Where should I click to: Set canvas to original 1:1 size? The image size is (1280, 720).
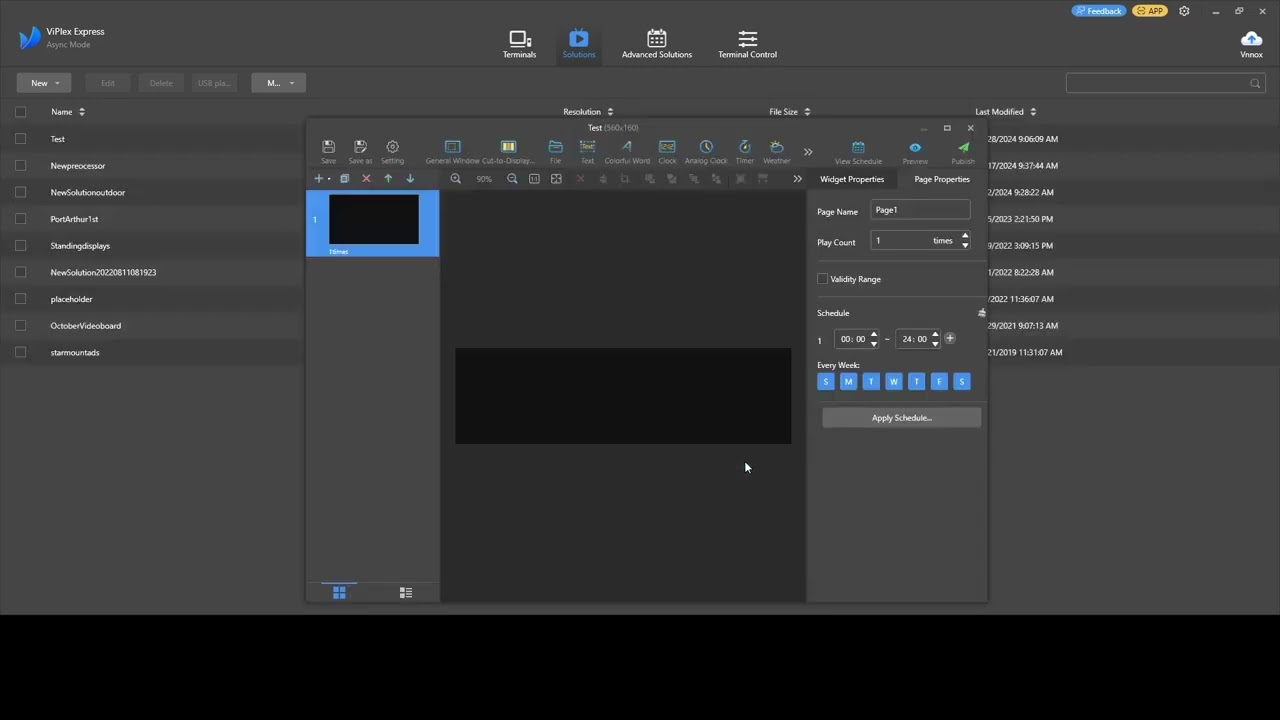pyautogui.click(x=534, y=179)
